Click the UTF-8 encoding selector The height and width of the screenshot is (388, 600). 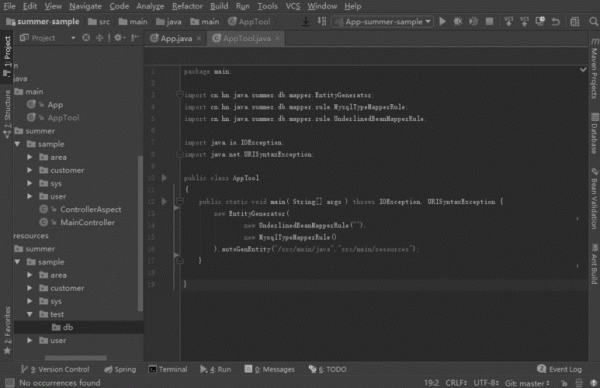[x=486, y=383]
